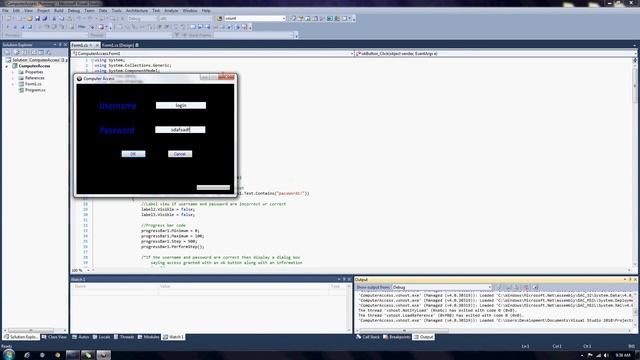Screen dimensions: 640x360
Task: Open the editor zoom 100 % dropdown
Action: (80, 270)
